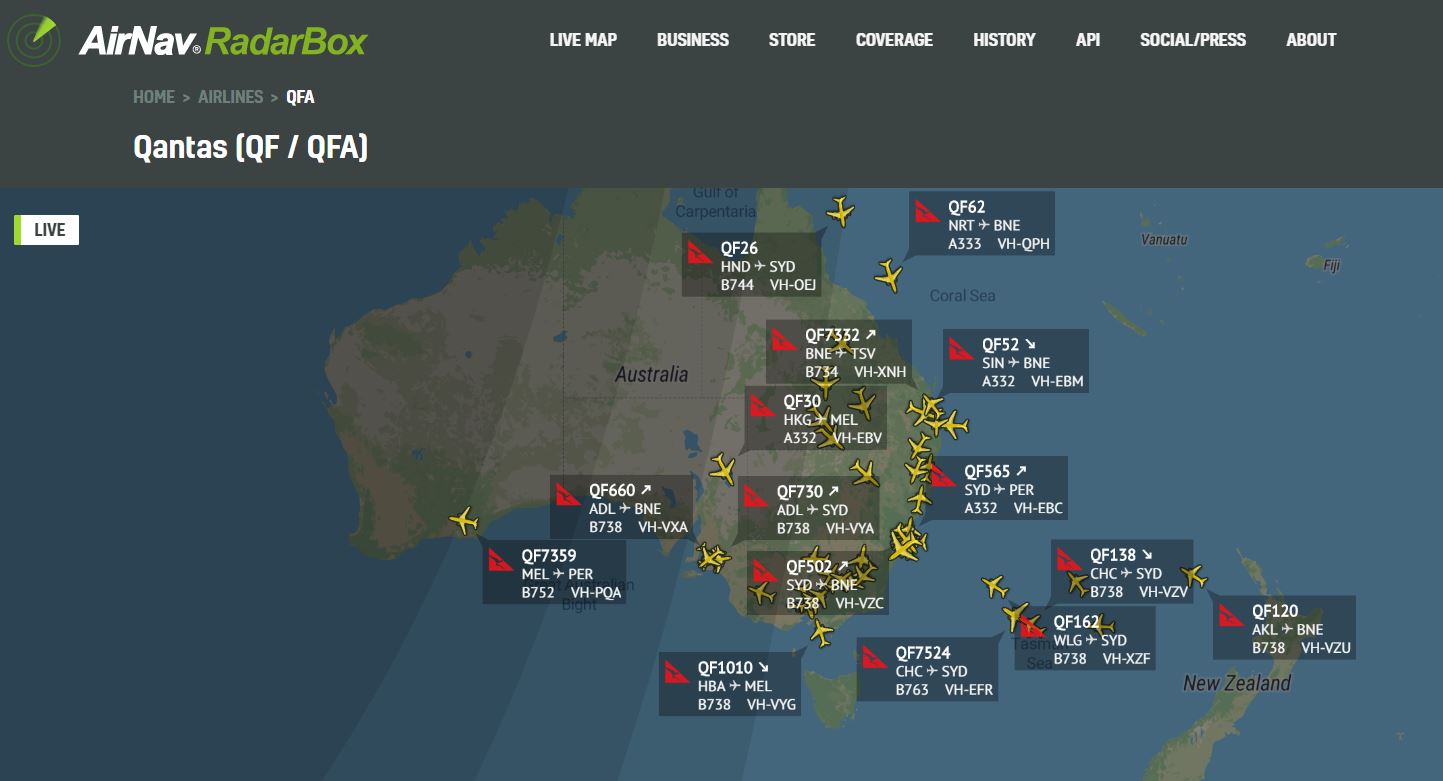Click the Qantas (QF / QFA) page heading
The width and height of the screenshot is (1443, 781).
(x=251, y=147)
